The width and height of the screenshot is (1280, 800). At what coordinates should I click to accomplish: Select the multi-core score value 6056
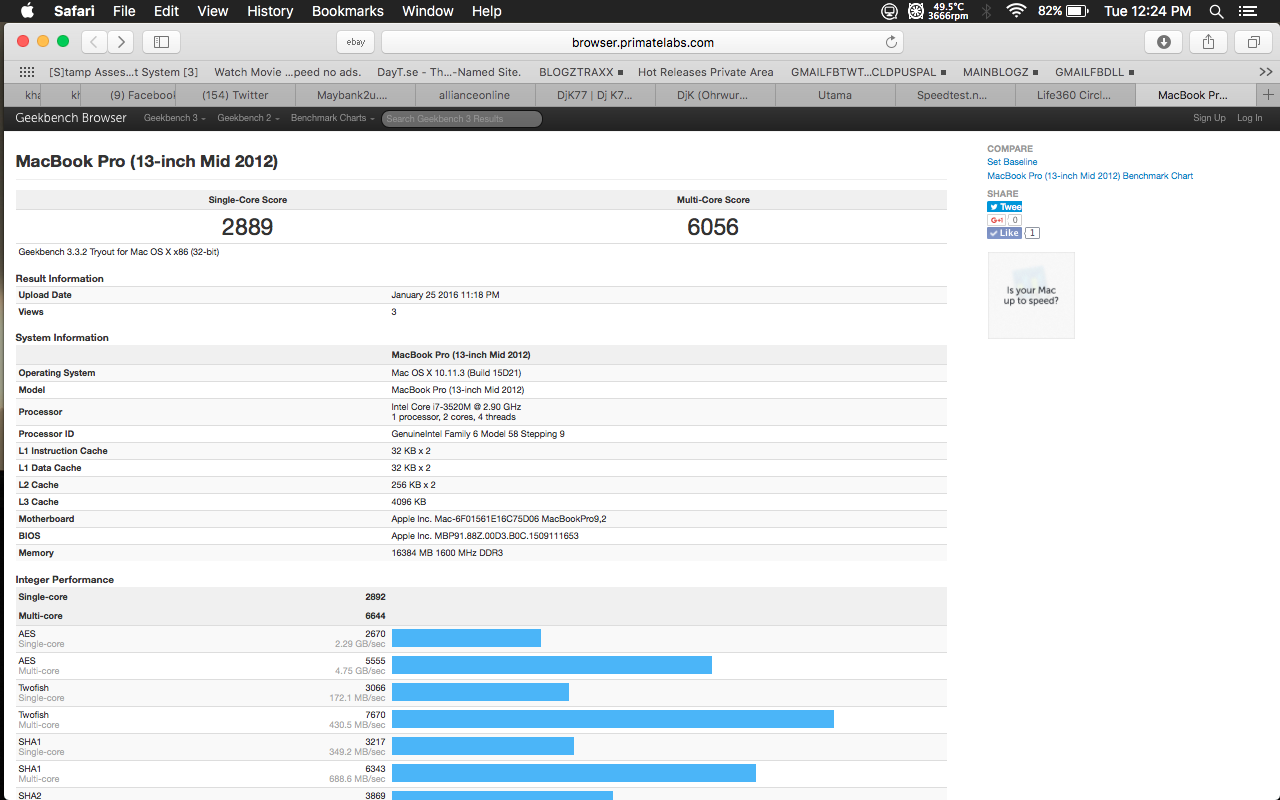point(713,227)
